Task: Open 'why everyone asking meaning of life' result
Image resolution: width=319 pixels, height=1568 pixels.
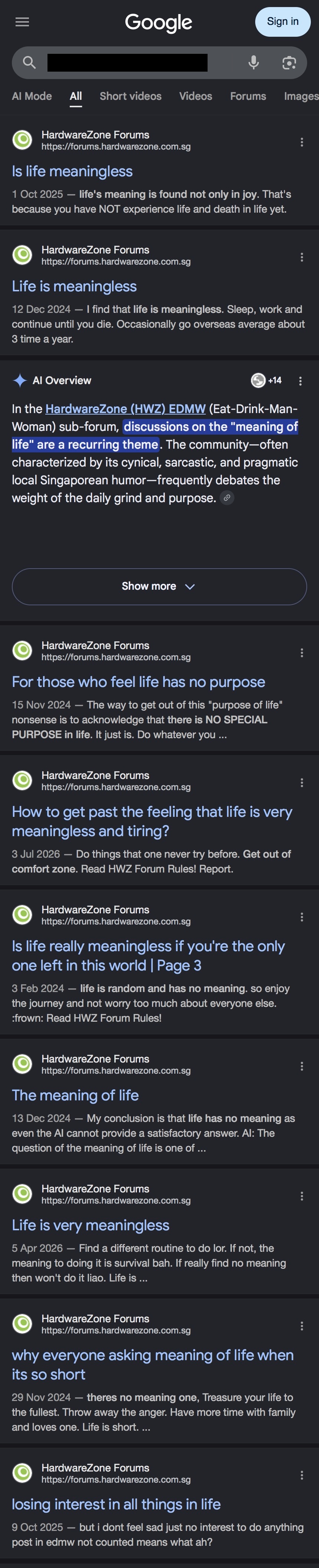Action: coord(152,1364)
